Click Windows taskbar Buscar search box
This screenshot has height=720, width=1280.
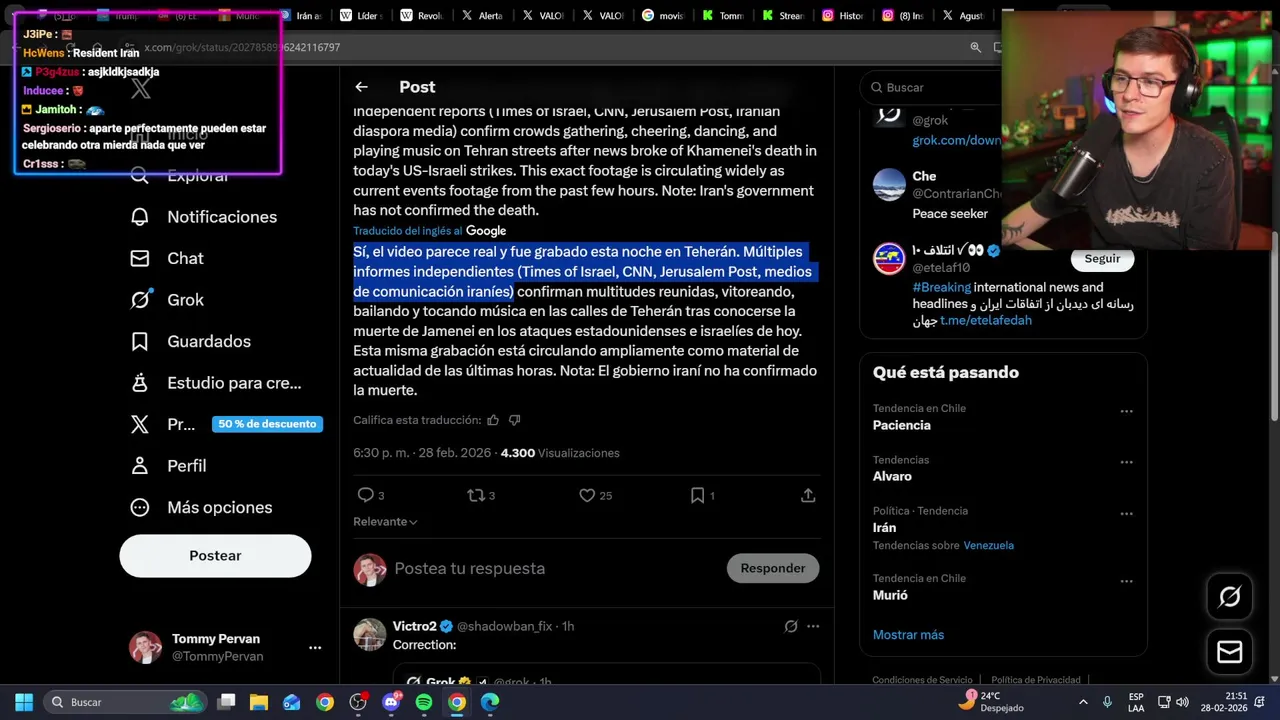pyautogui.click(x=127, y=702)
